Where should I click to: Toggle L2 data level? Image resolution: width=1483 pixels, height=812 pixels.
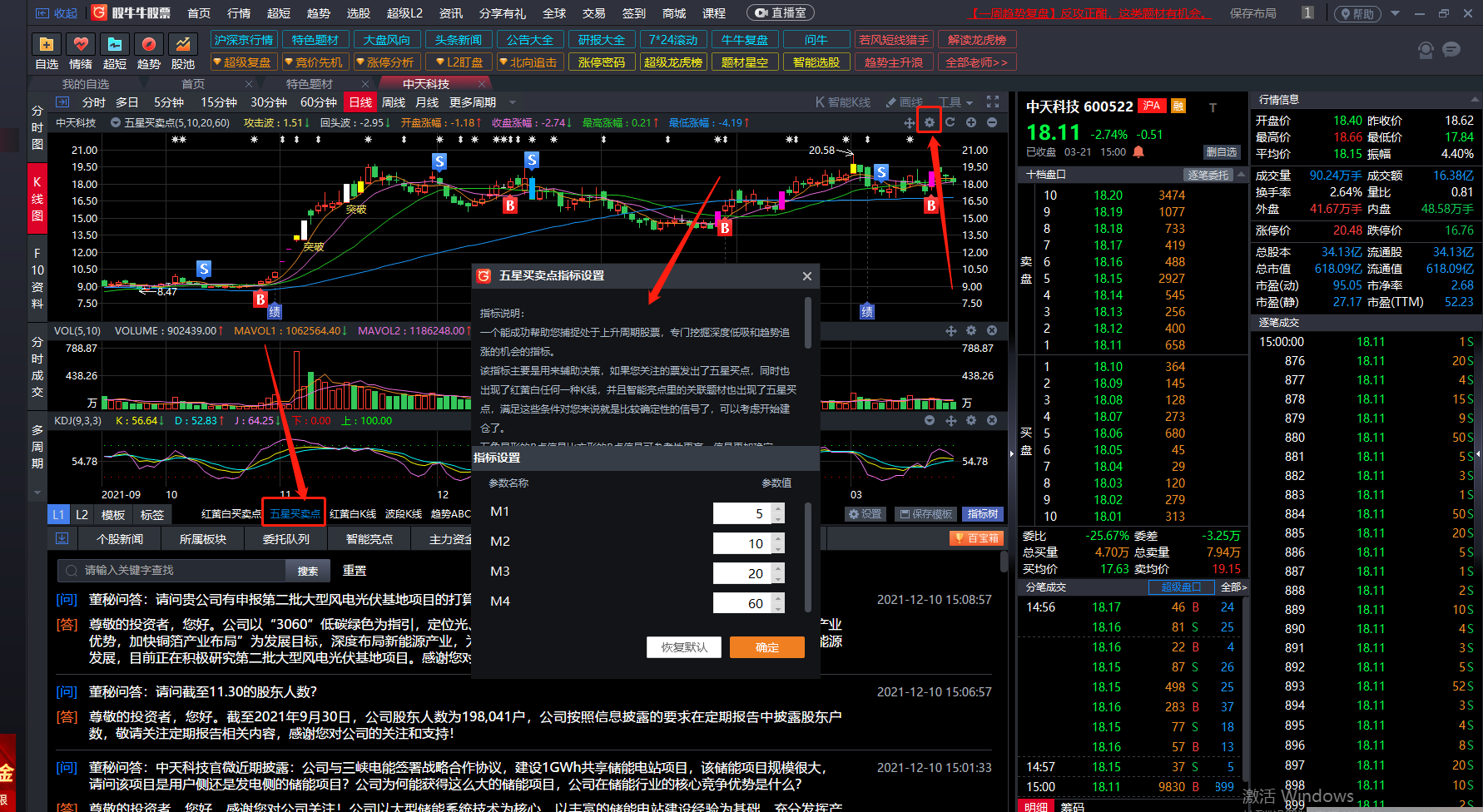click(x=82, y=514)
